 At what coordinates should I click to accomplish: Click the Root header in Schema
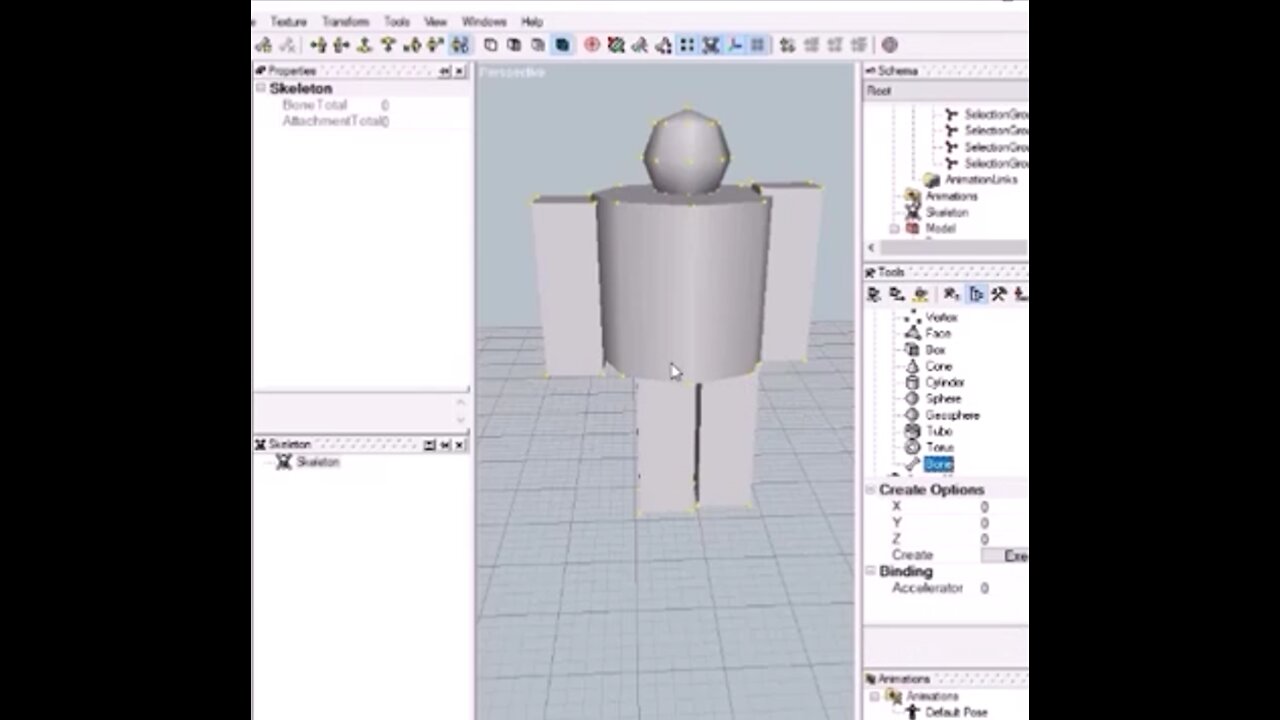(946, 91)
